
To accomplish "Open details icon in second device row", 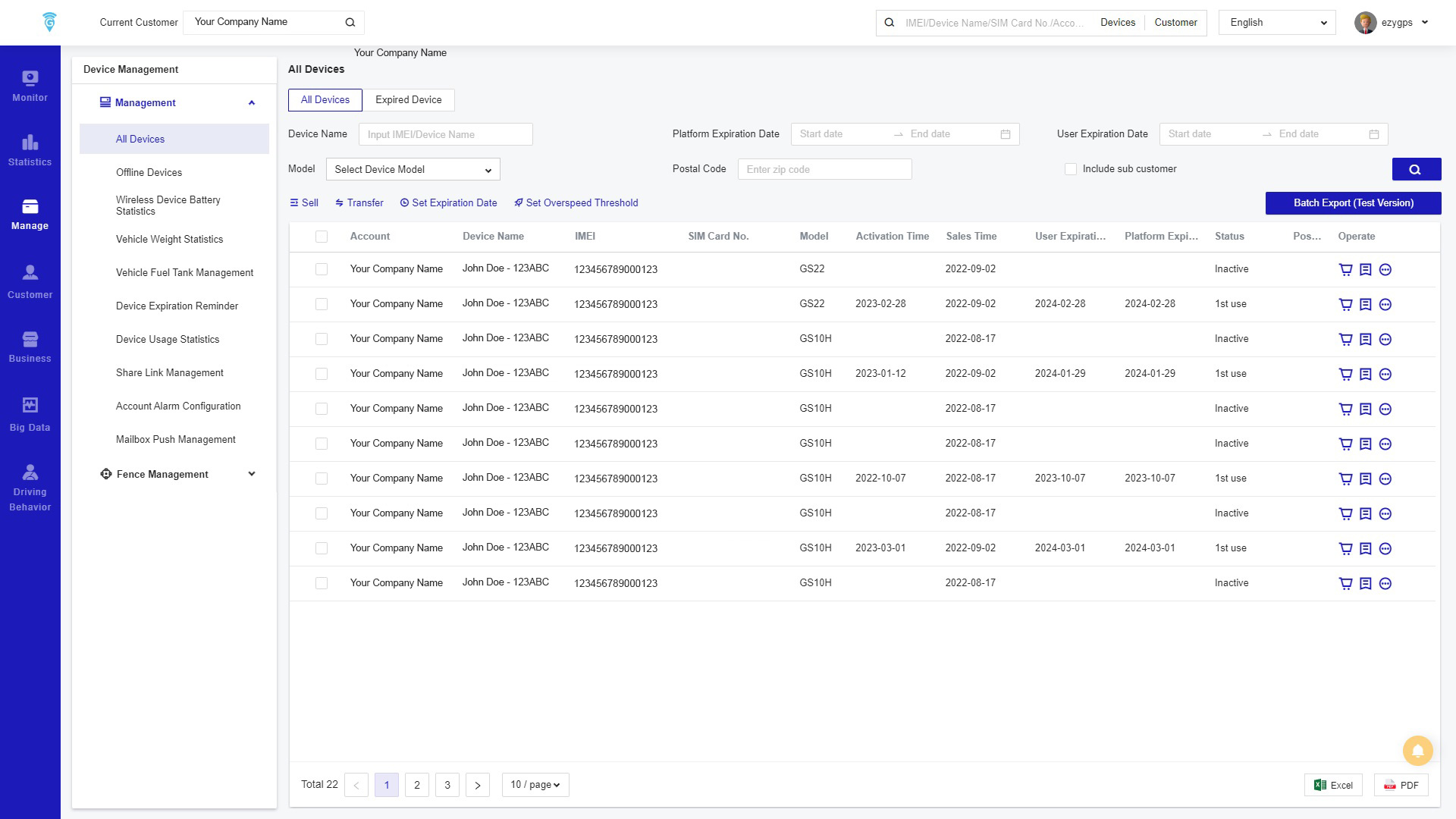I will pyautogui.click(x=1366, y=304).
